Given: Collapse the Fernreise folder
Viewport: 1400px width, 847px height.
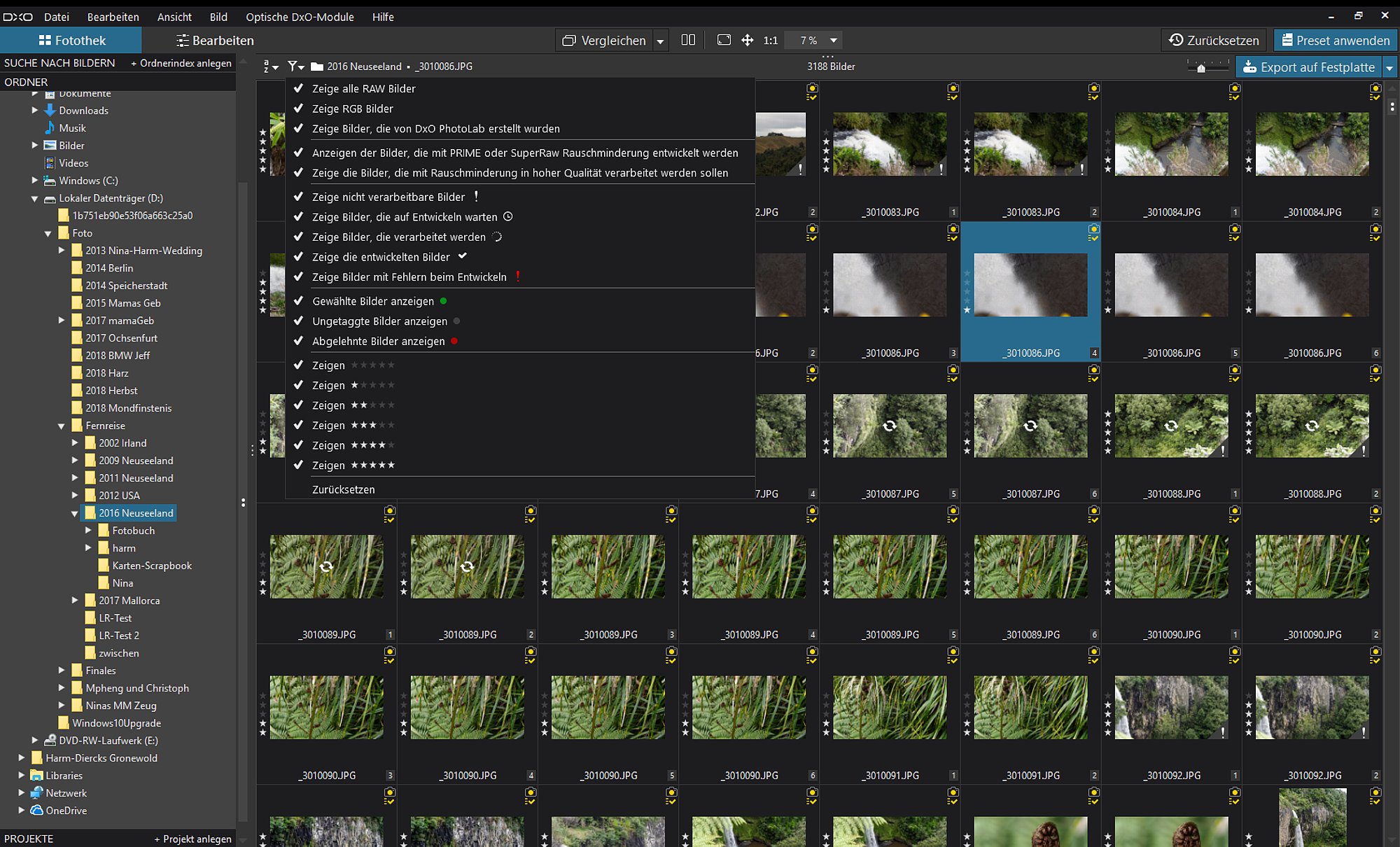Looking at the screenshot, I should pos(62,426).
